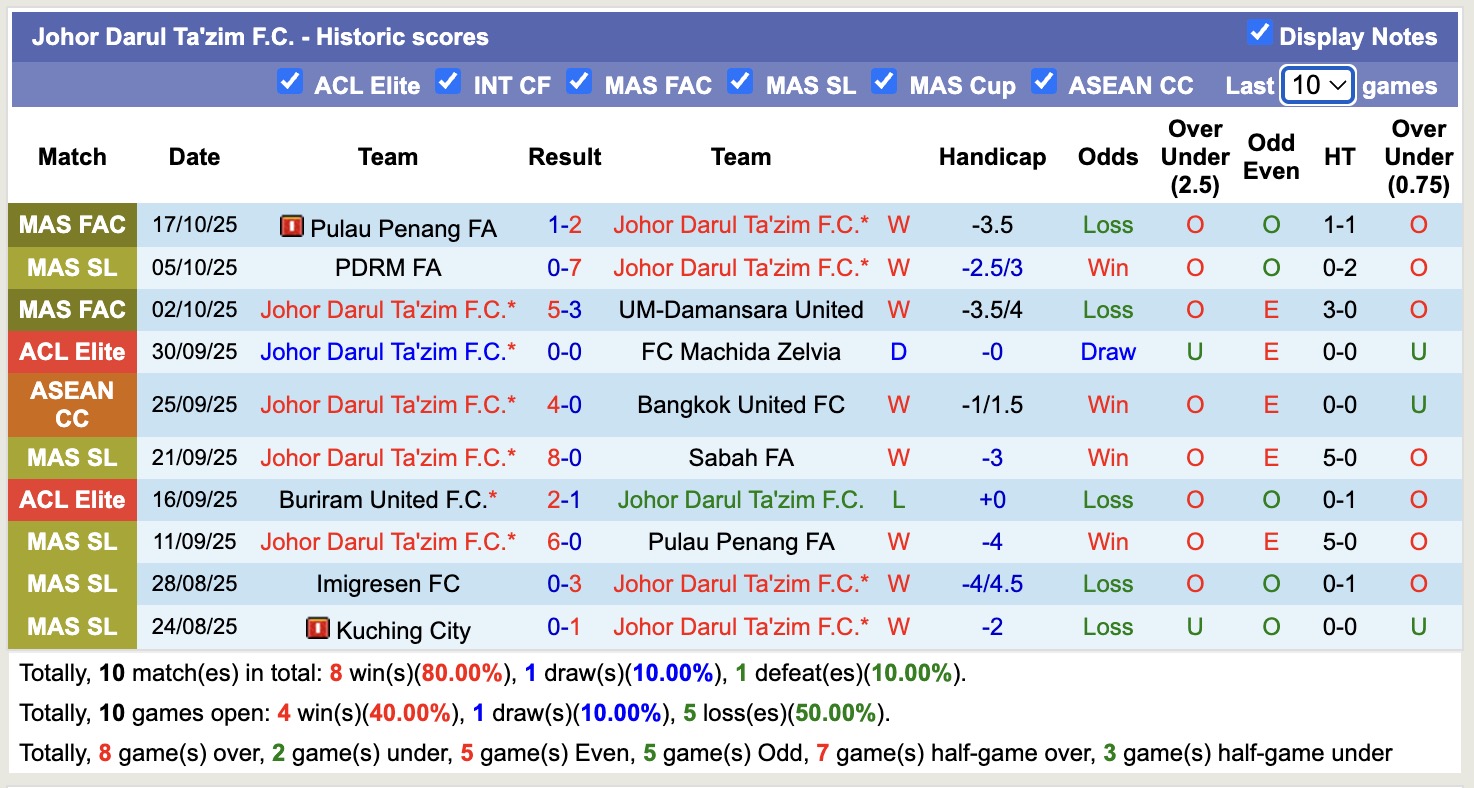Click the FC Machida Zelvia team link

[740, 351]
